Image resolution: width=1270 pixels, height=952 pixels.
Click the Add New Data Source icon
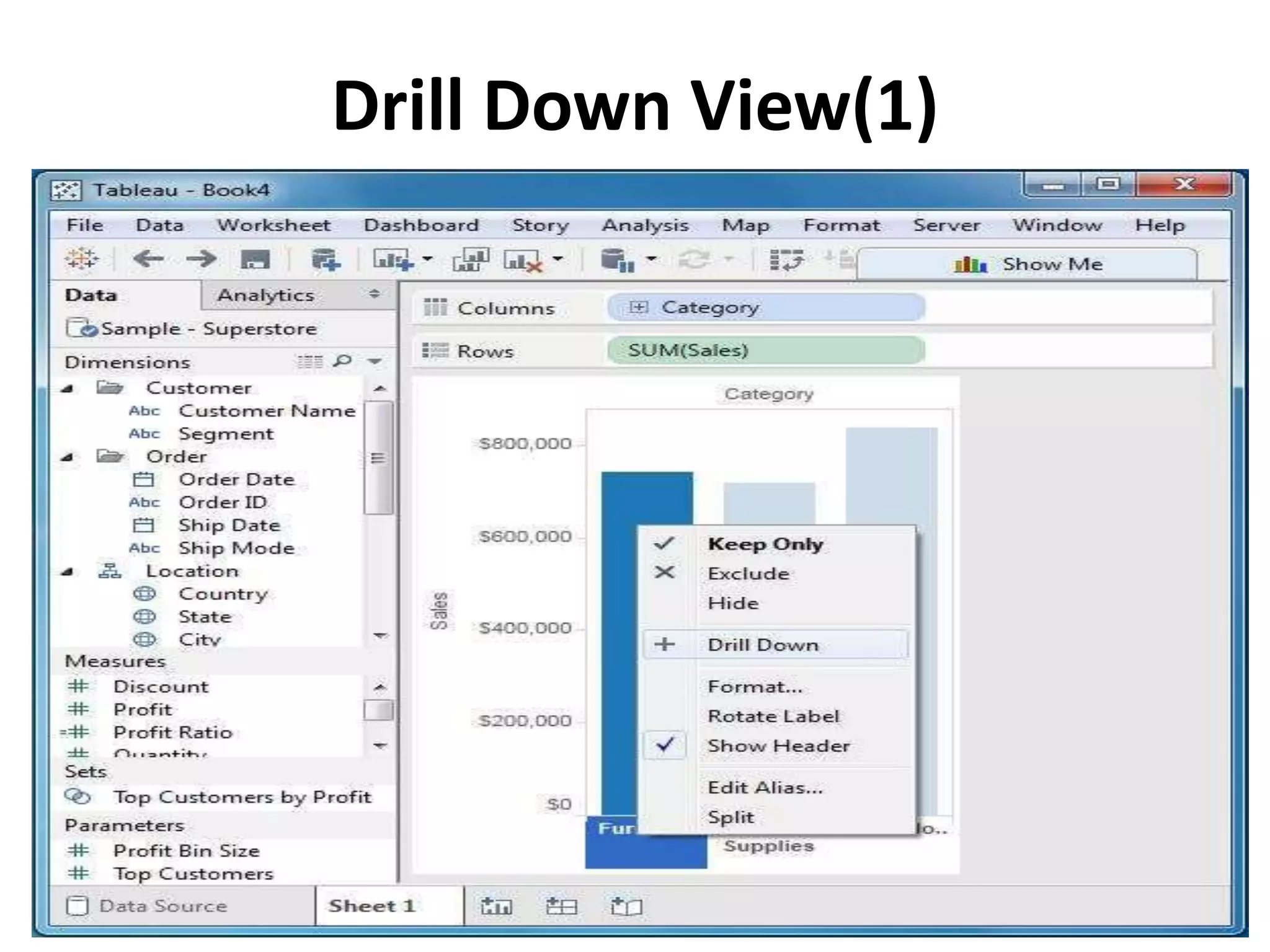coord(326,260)
